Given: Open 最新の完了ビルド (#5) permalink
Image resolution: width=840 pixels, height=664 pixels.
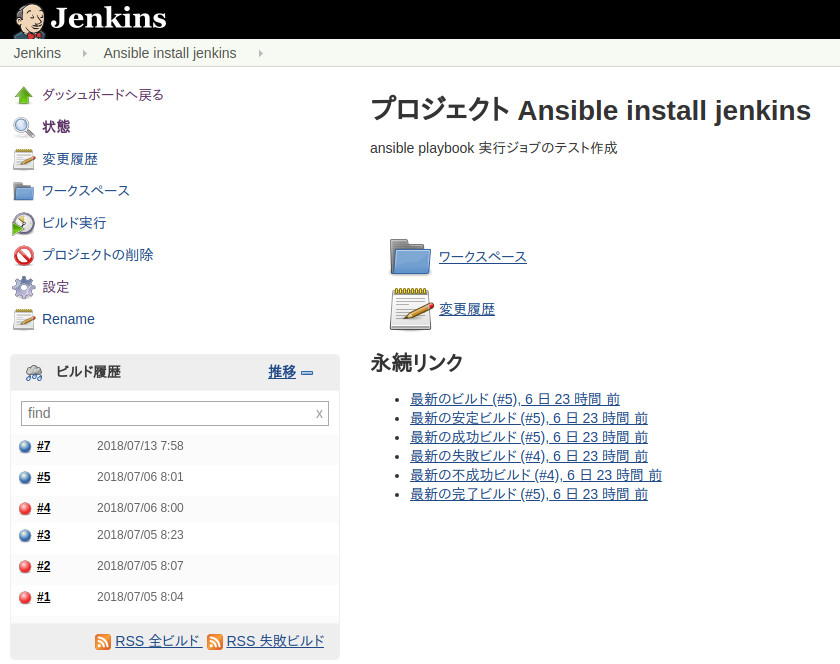Looking at the screenshot, I should pyautogui.click(x=529, y=494).
